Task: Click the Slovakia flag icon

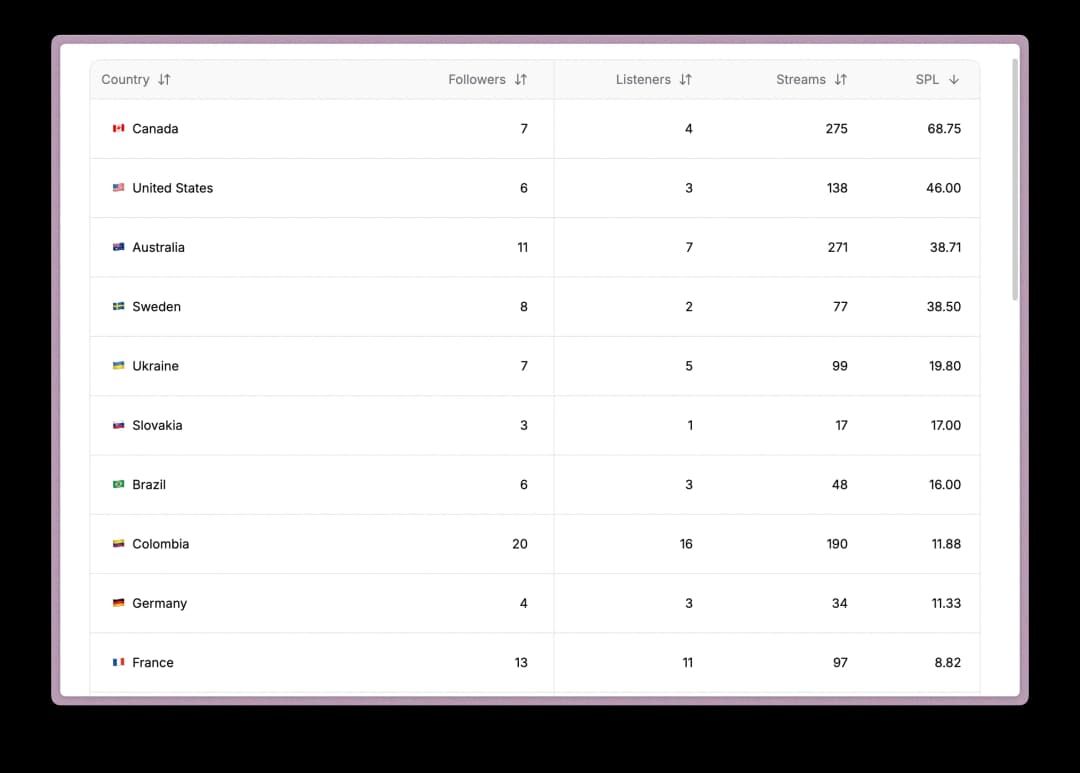Action: click(119, 425)
